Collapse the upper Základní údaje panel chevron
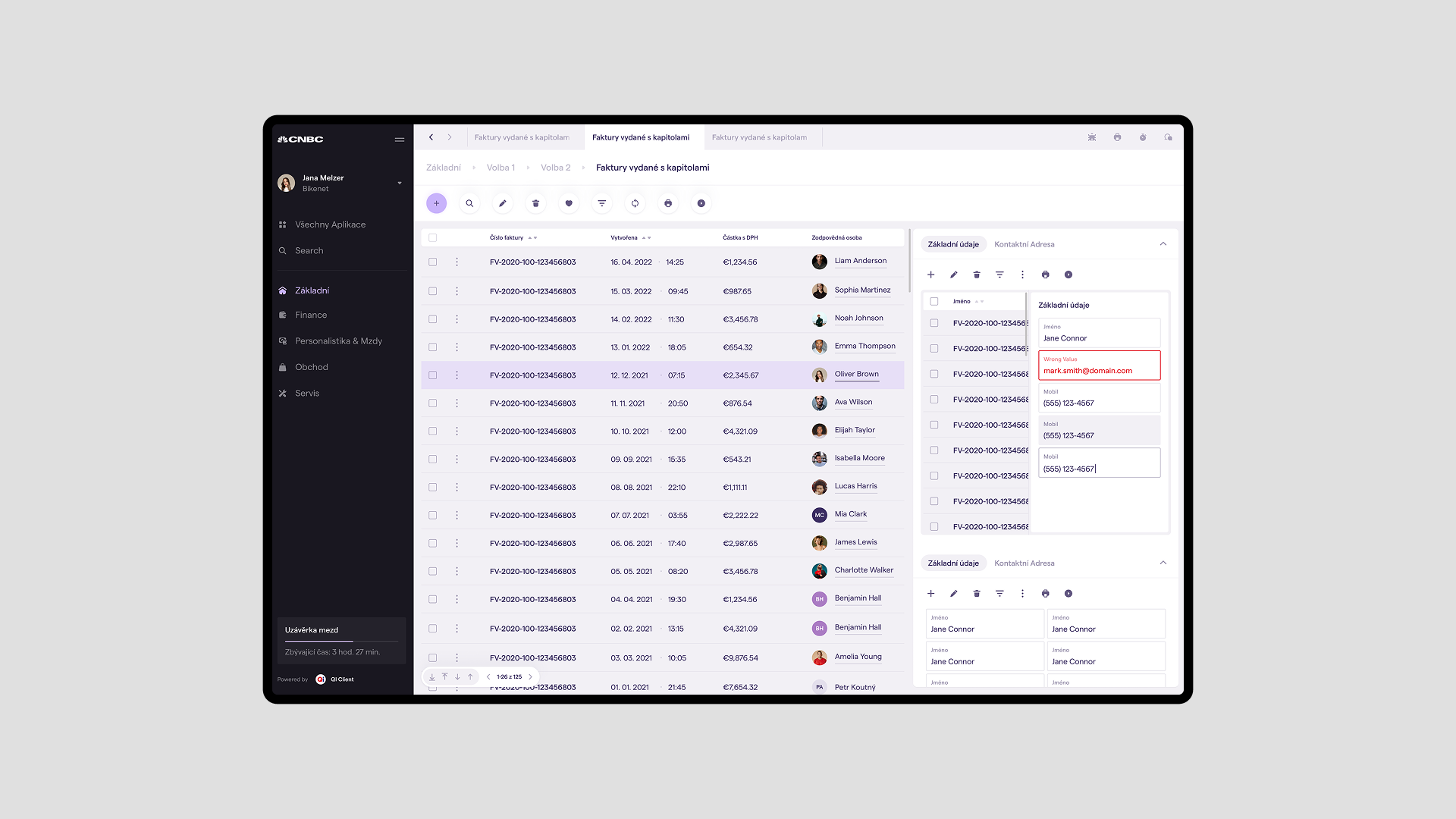Viewport: 1456px width, 819px height. tap(1163, 244)
